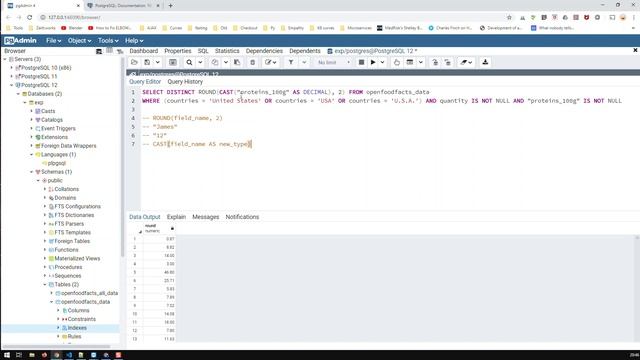The height and width of the screenshot is (360, 640).
Task: Switch to the Properties tab
Action: pos(178,51)
